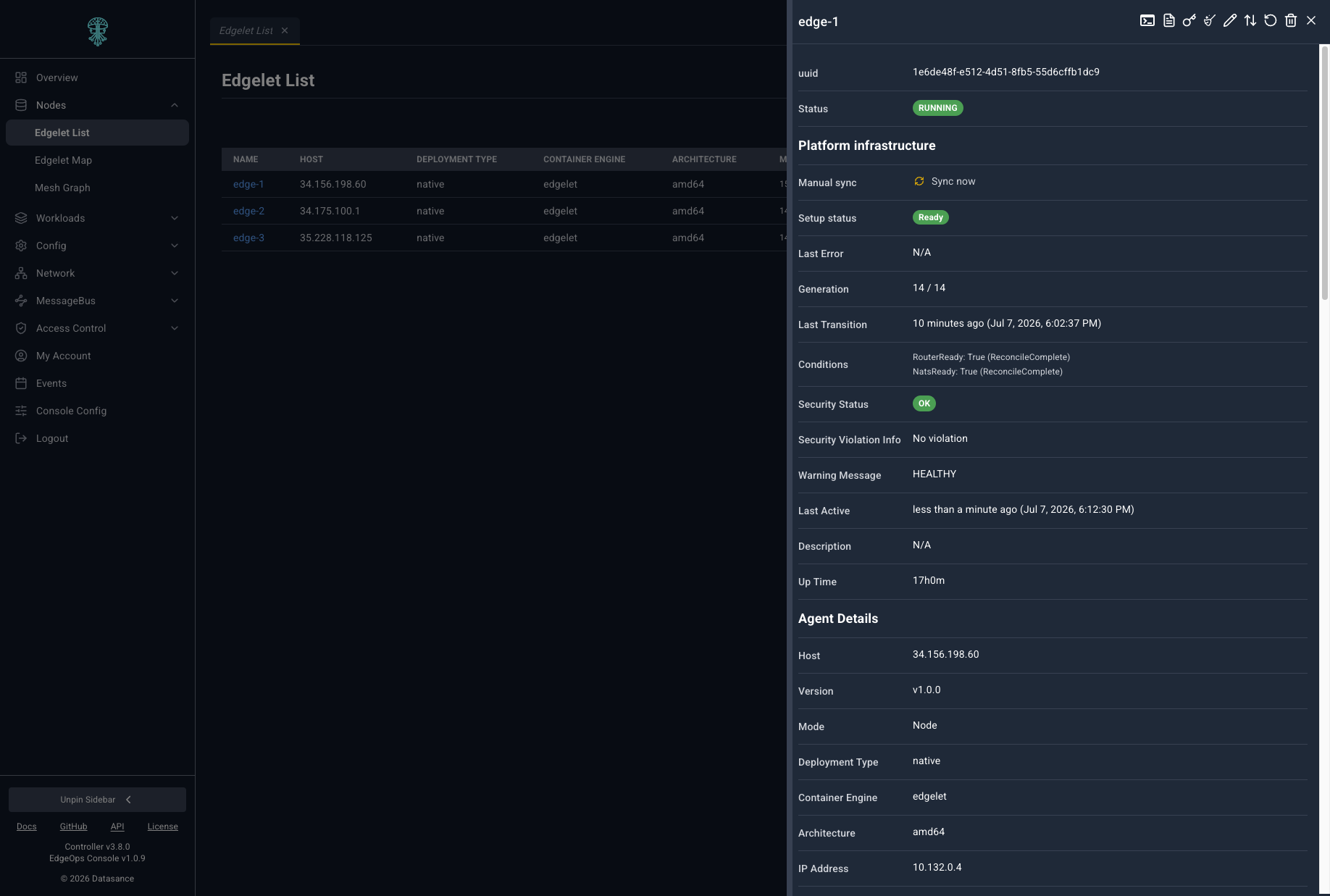Click the Unpin Sidebar chevron arrow
1330x896 pixels.
pos(128,800)
